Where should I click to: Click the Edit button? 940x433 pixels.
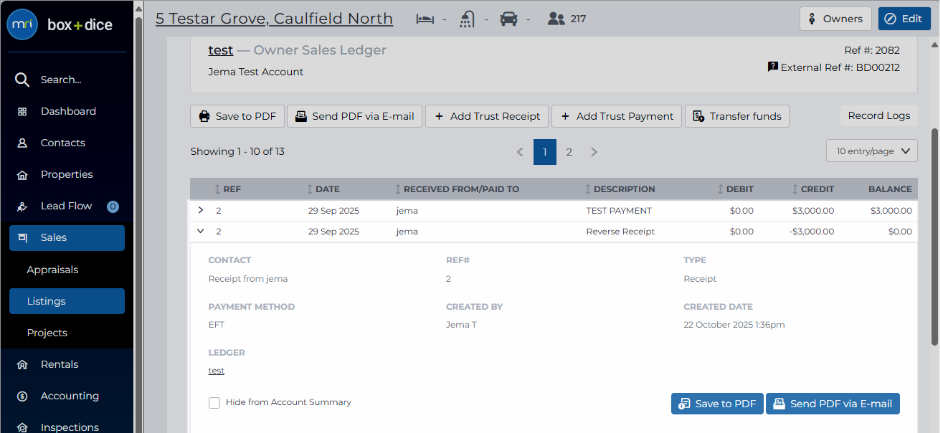[904, 19]
